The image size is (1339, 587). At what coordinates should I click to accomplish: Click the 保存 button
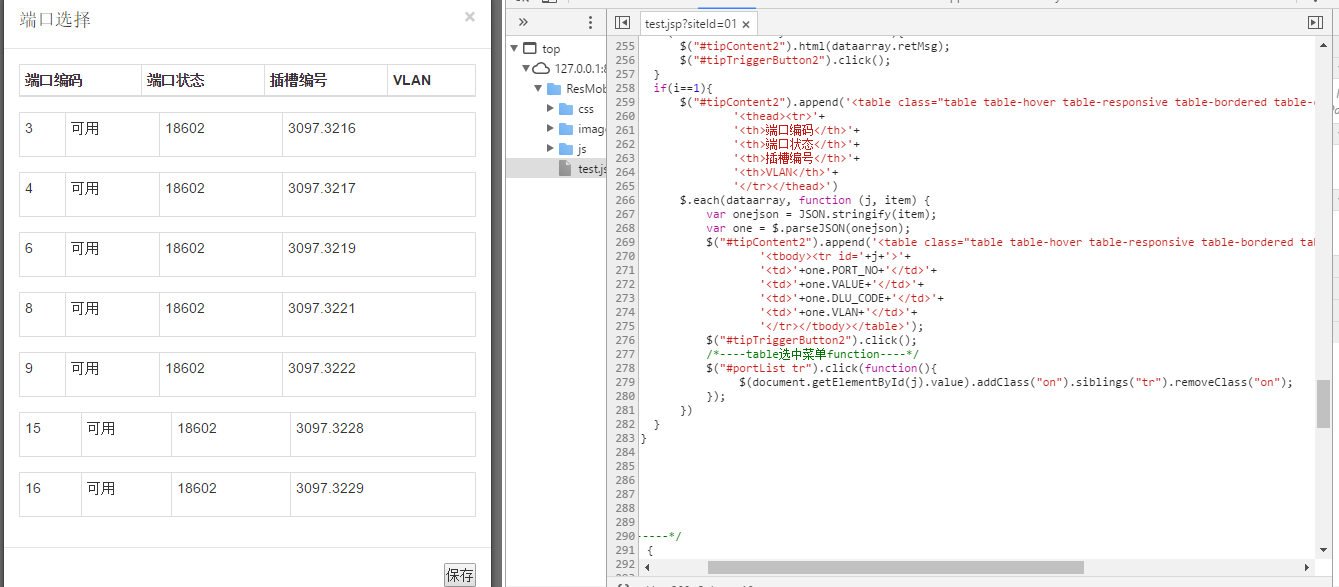click(460, 575)
